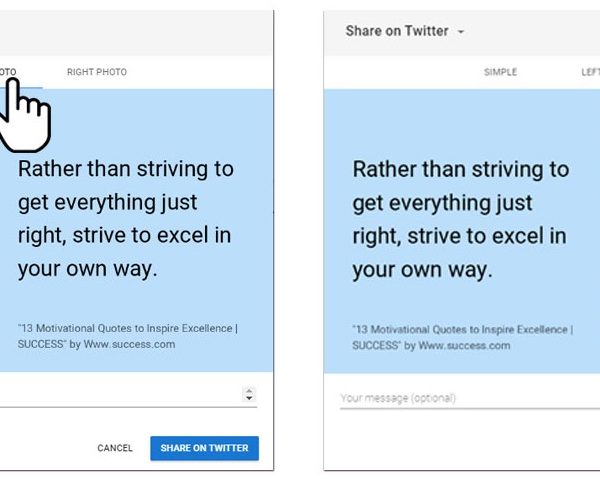Image resolution: width=600 pixels, height=479 pixels.
Task: Click the gray header bar of left dialog
Action: [x=137, y=33]
